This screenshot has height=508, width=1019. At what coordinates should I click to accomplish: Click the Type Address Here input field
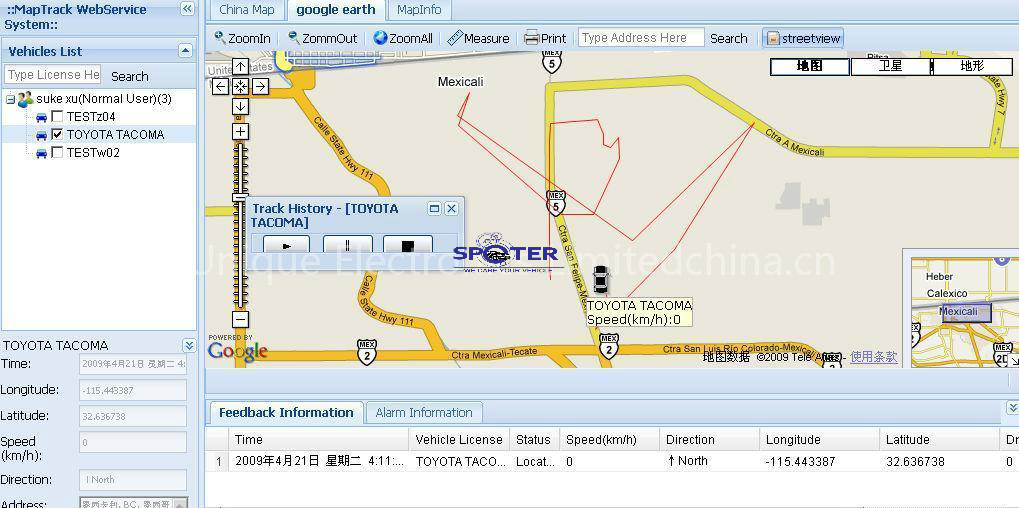(x=640, y=38)
